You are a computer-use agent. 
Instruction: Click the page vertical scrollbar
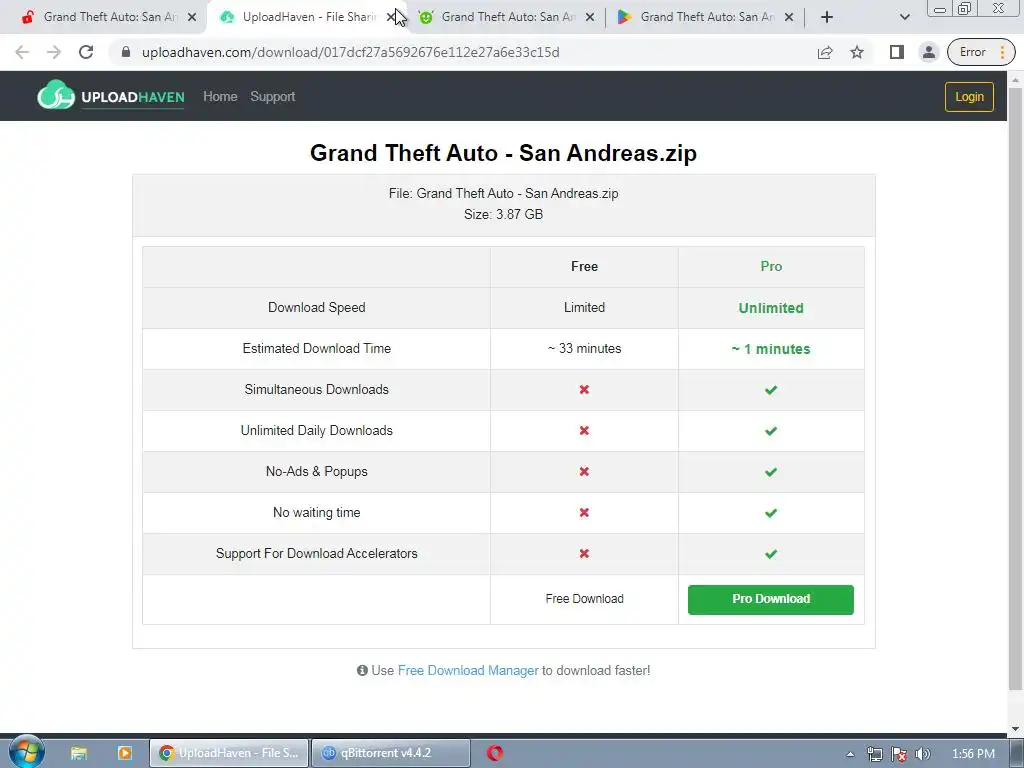(x=1015, y=389)
